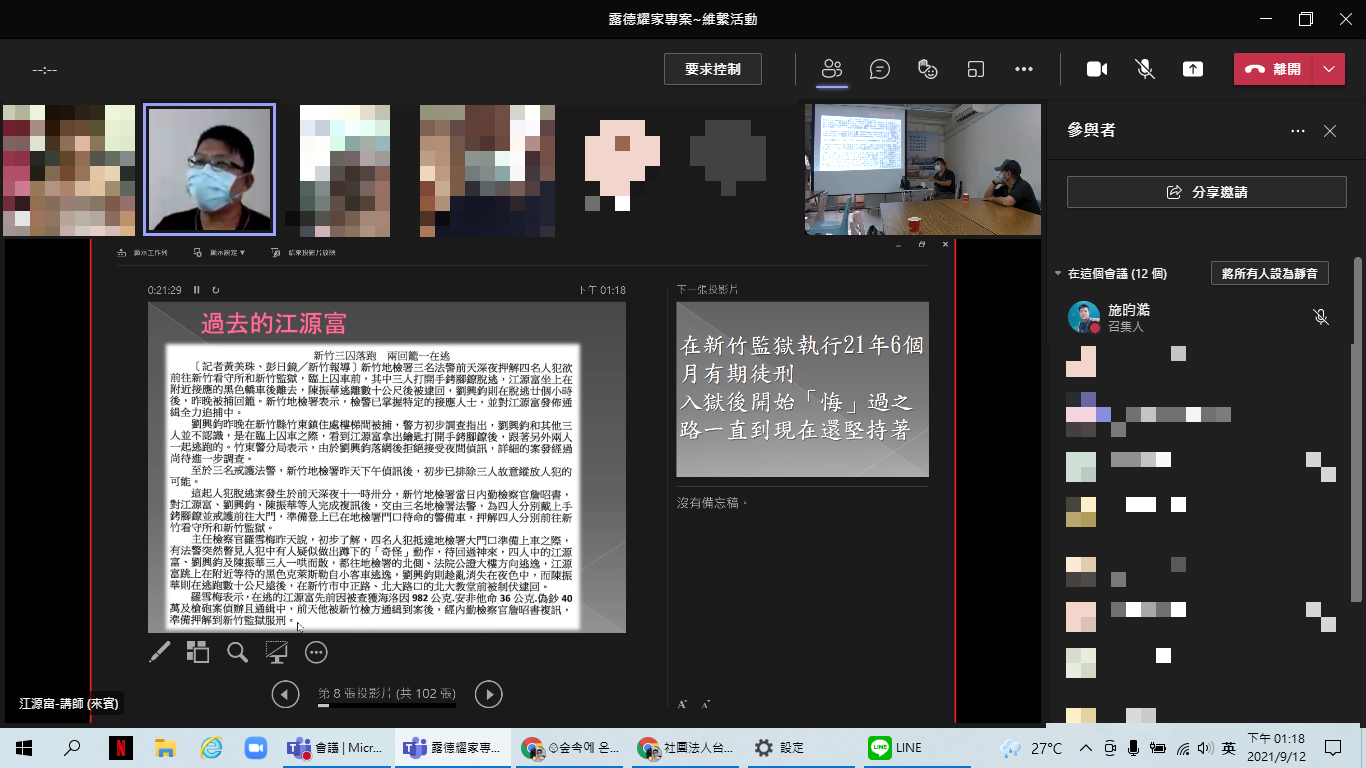Open more options in participants panel header
Screen dimensions: 1366x768
point(1298,131)
